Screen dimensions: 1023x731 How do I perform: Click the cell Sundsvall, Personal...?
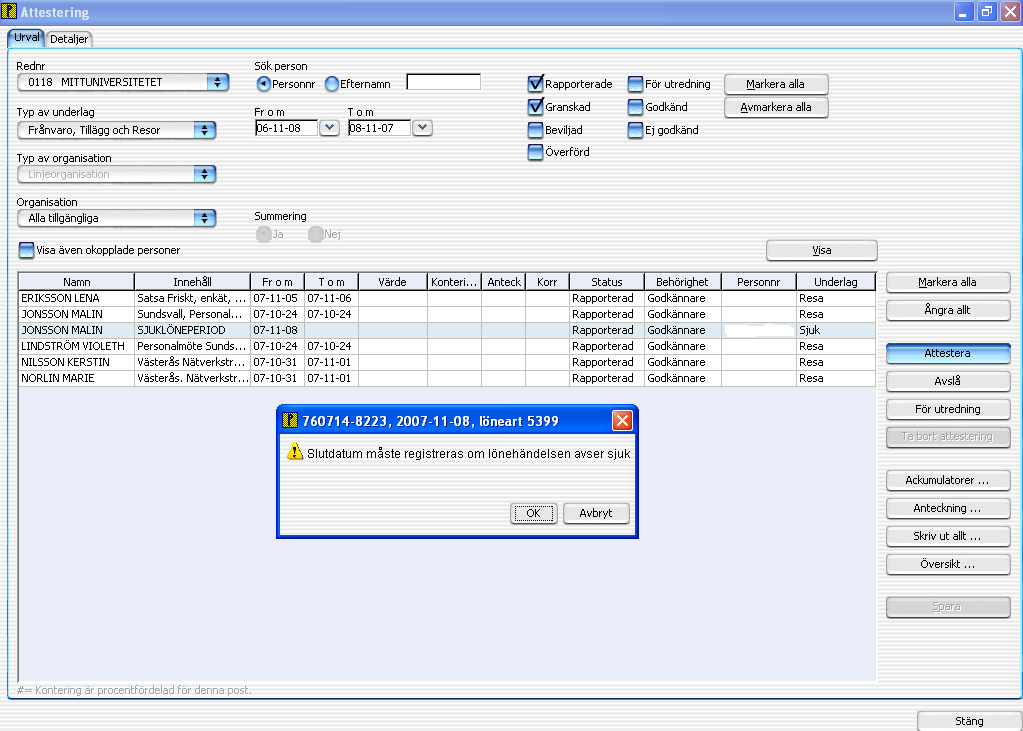pos(192,314)
